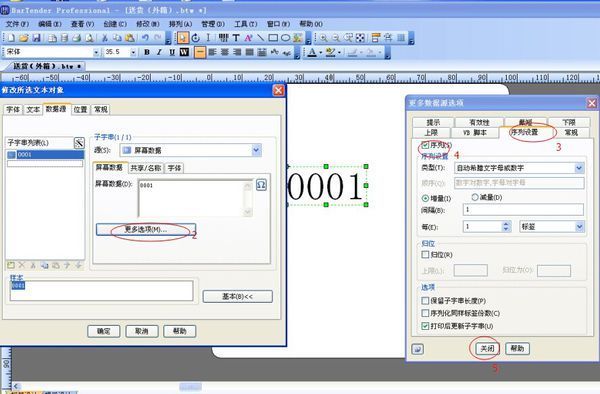Select the 0001 substring list item
Image resolution: width=600 pixels, height=394 pixels.
[x=45, y=155]
